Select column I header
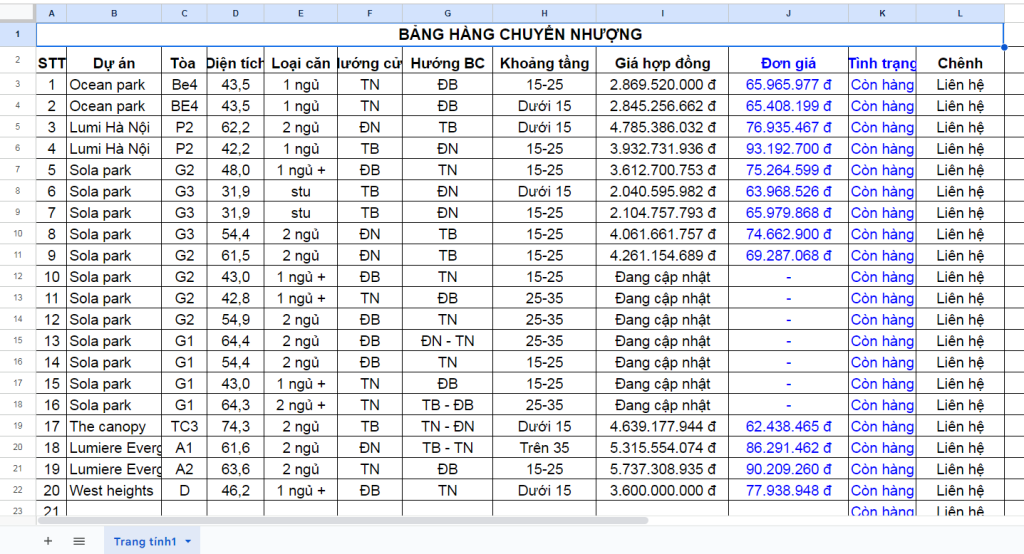The height and width of the screenshot is (554, 1024). [x=661, y=13]
